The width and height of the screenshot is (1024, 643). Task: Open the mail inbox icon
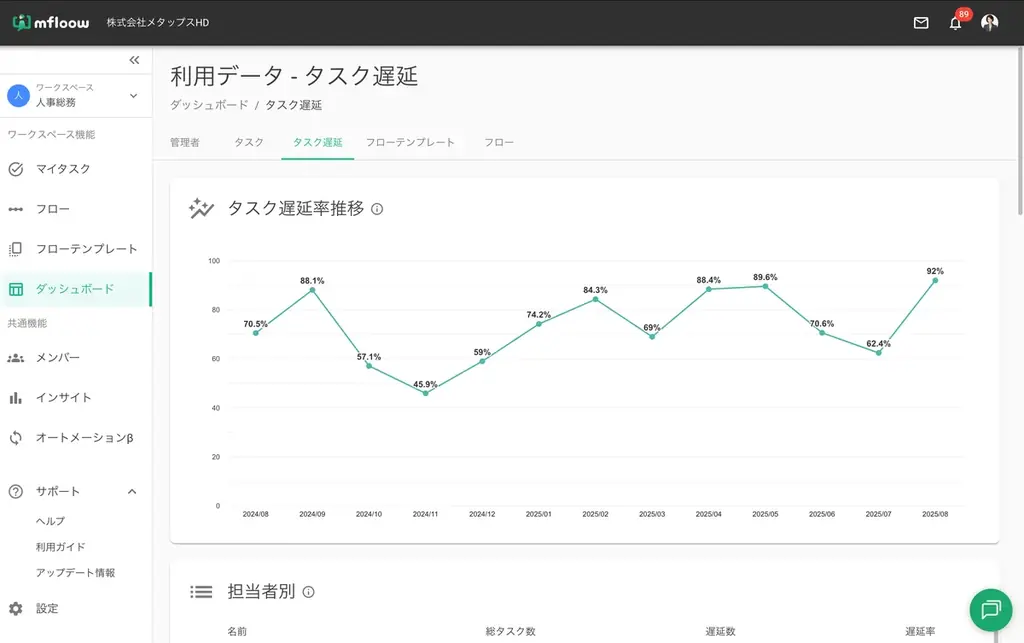pos(921,23)
